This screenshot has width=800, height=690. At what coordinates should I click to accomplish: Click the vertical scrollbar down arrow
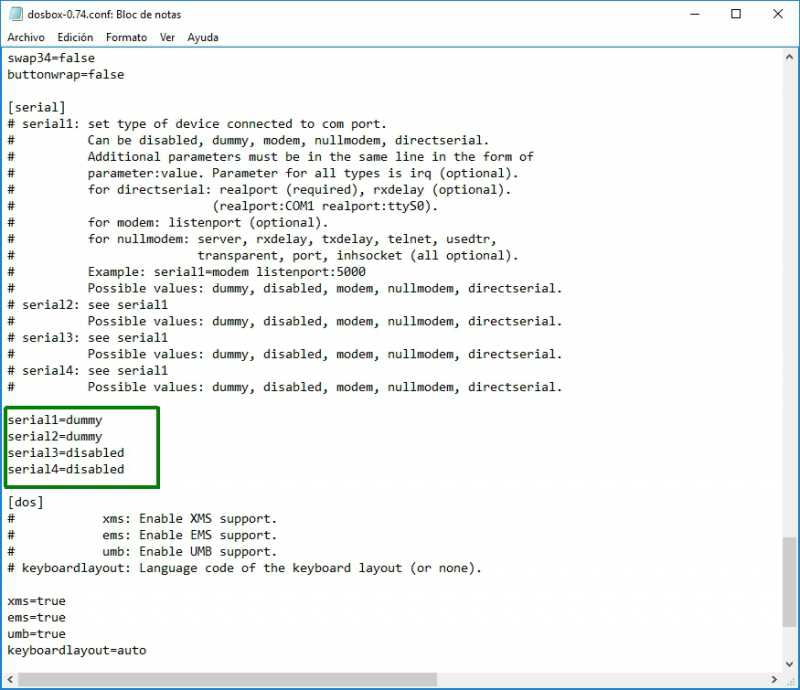(789, 664)
